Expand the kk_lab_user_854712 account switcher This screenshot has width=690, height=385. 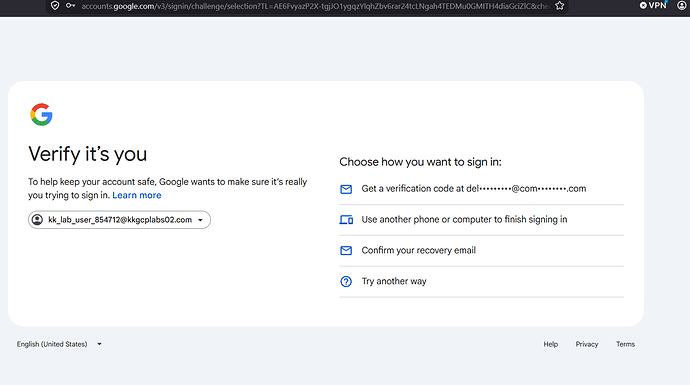pos(119,220)
